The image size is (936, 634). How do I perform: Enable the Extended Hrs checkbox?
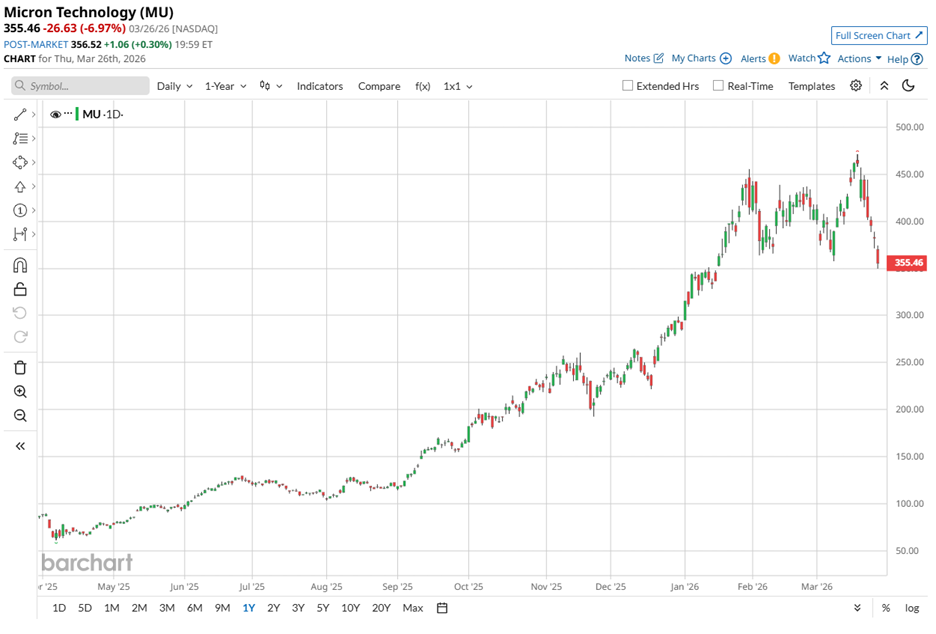coord(628,86)
